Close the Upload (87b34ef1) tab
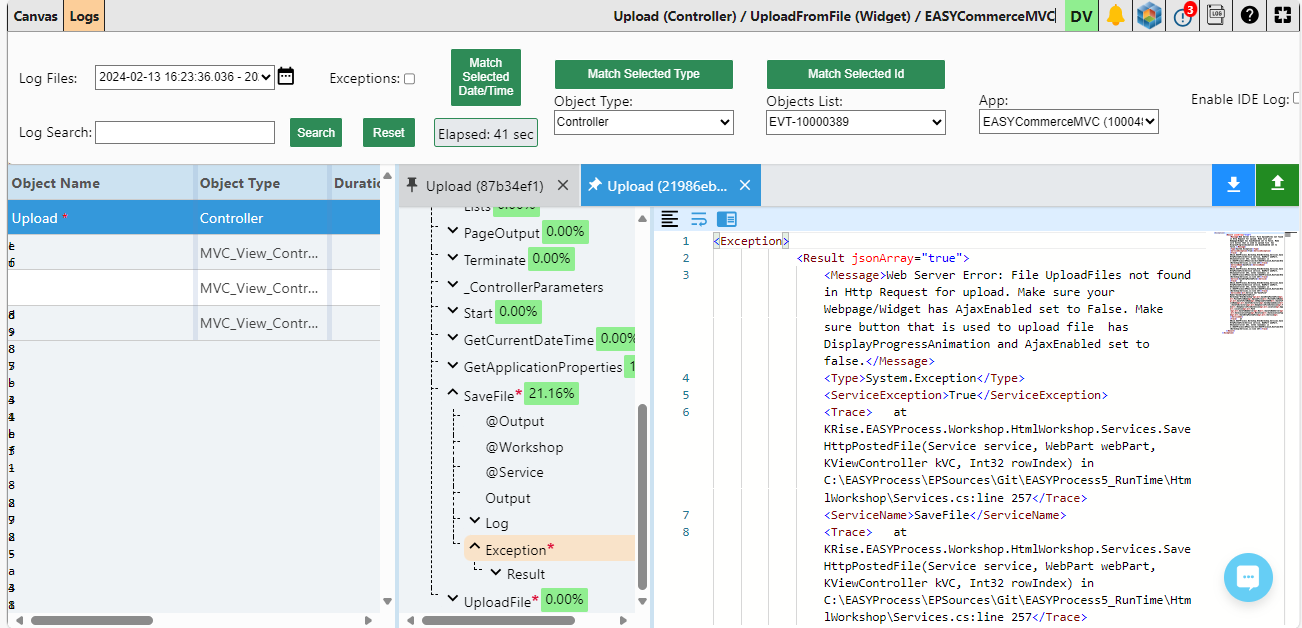1302x628 pixels. click(562, 186)
